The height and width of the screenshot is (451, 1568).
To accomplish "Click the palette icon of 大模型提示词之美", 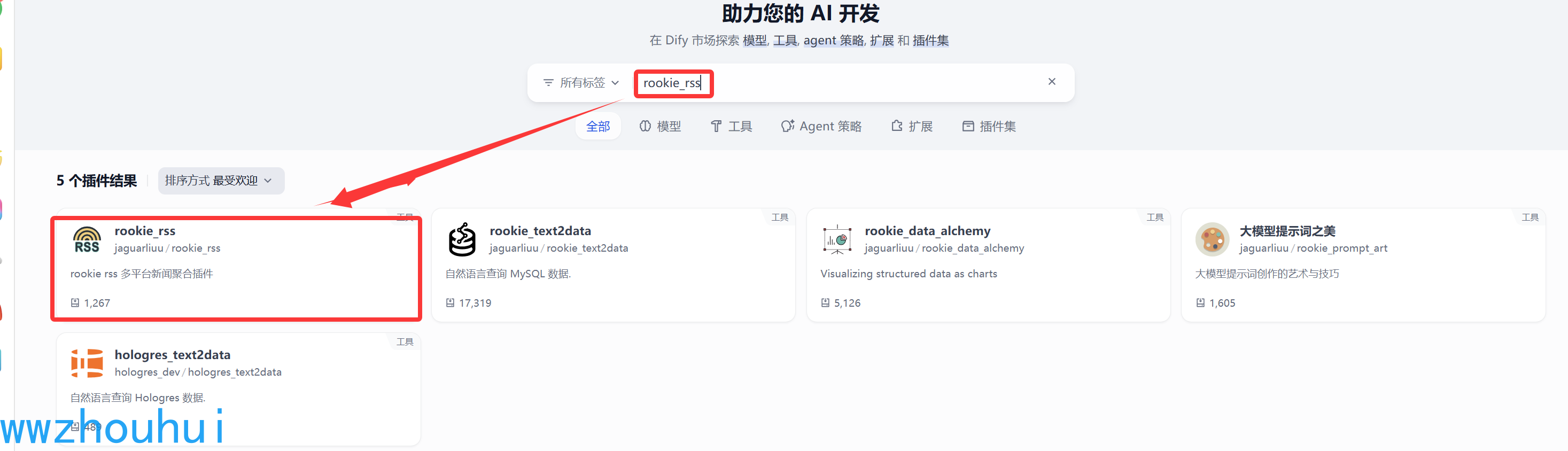I will (1212, 239).
